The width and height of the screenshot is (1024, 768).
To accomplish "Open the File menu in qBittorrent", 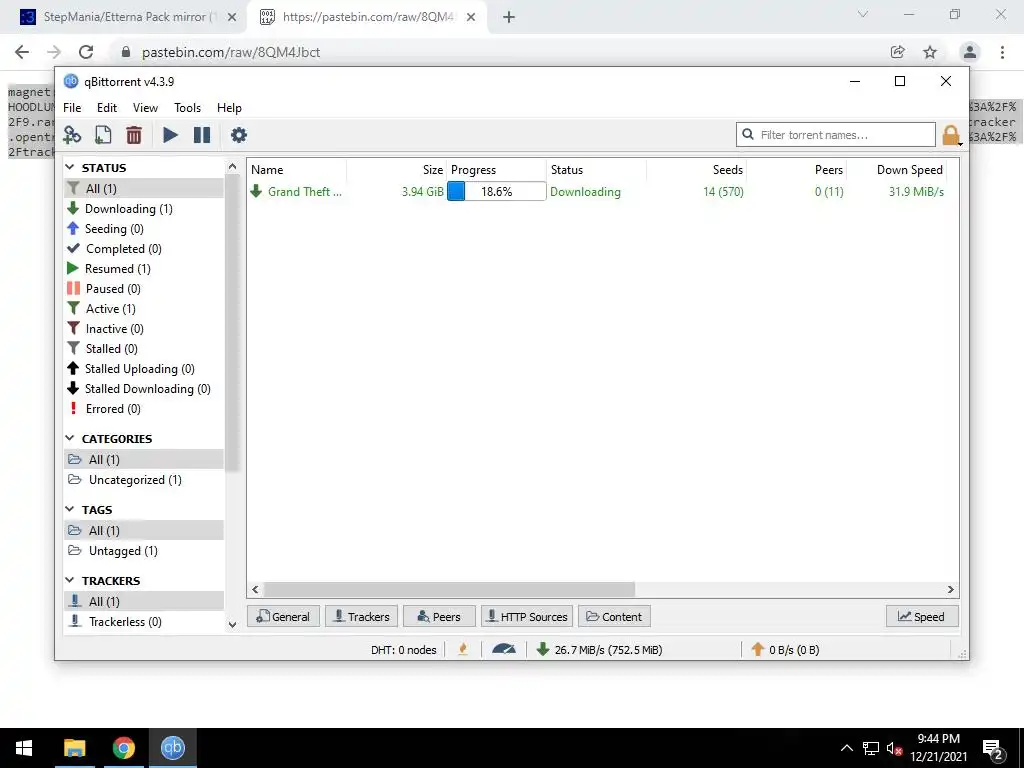I will [x=72, y=108].
